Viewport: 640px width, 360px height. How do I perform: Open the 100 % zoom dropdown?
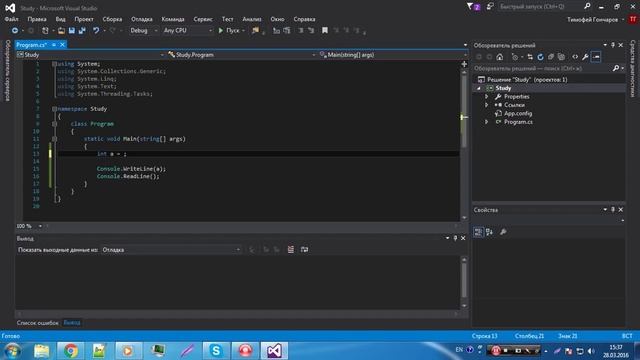(x=29, y=226)
